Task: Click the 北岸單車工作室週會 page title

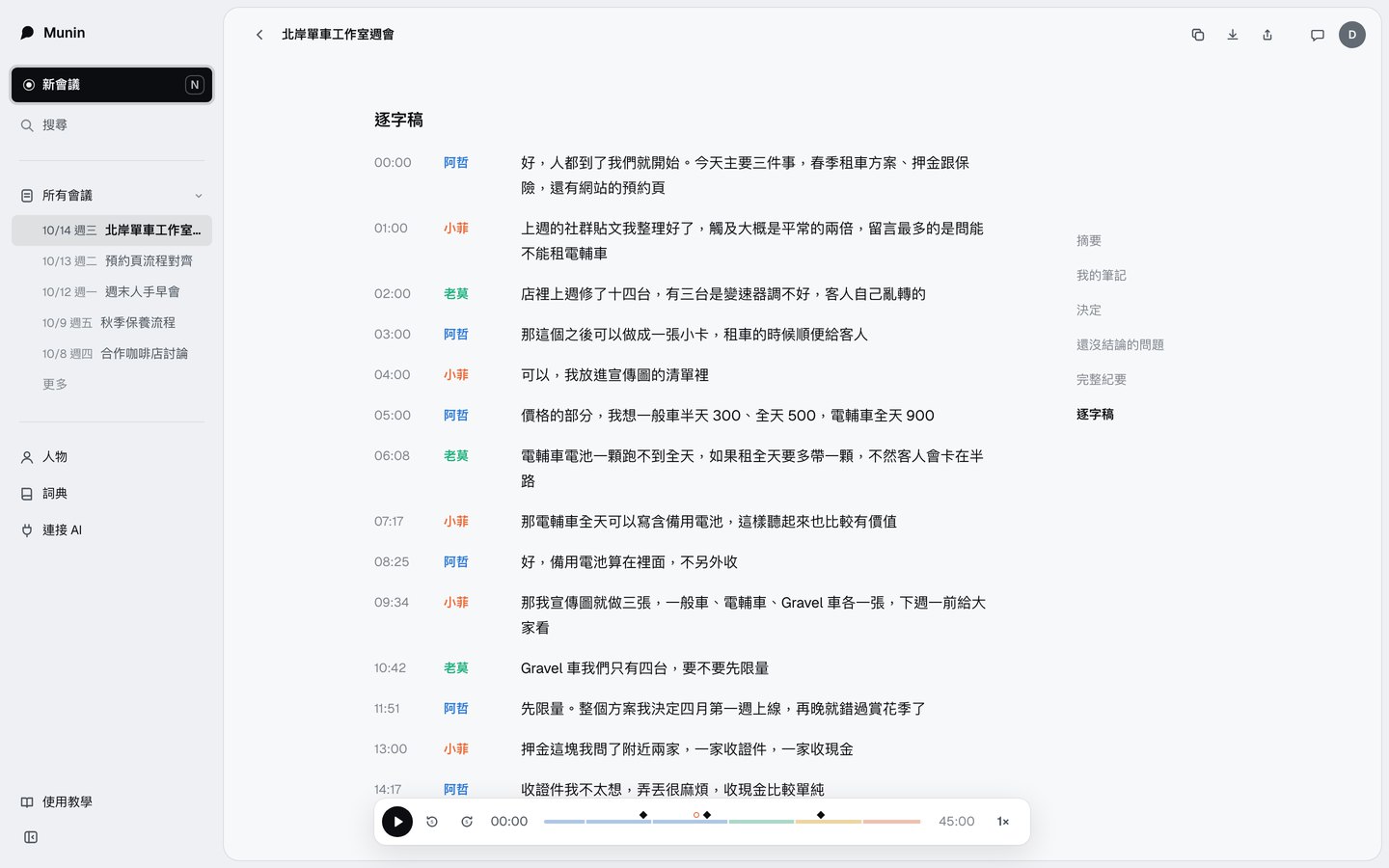Action: tap(338, 35)
